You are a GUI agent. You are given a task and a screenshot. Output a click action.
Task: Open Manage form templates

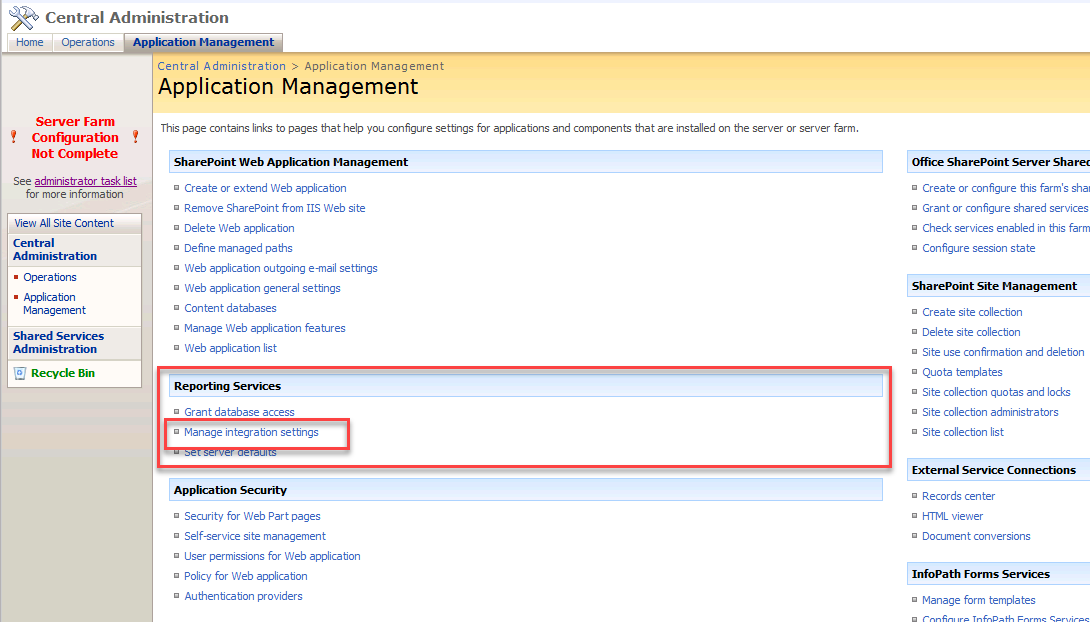pos(979,600)
